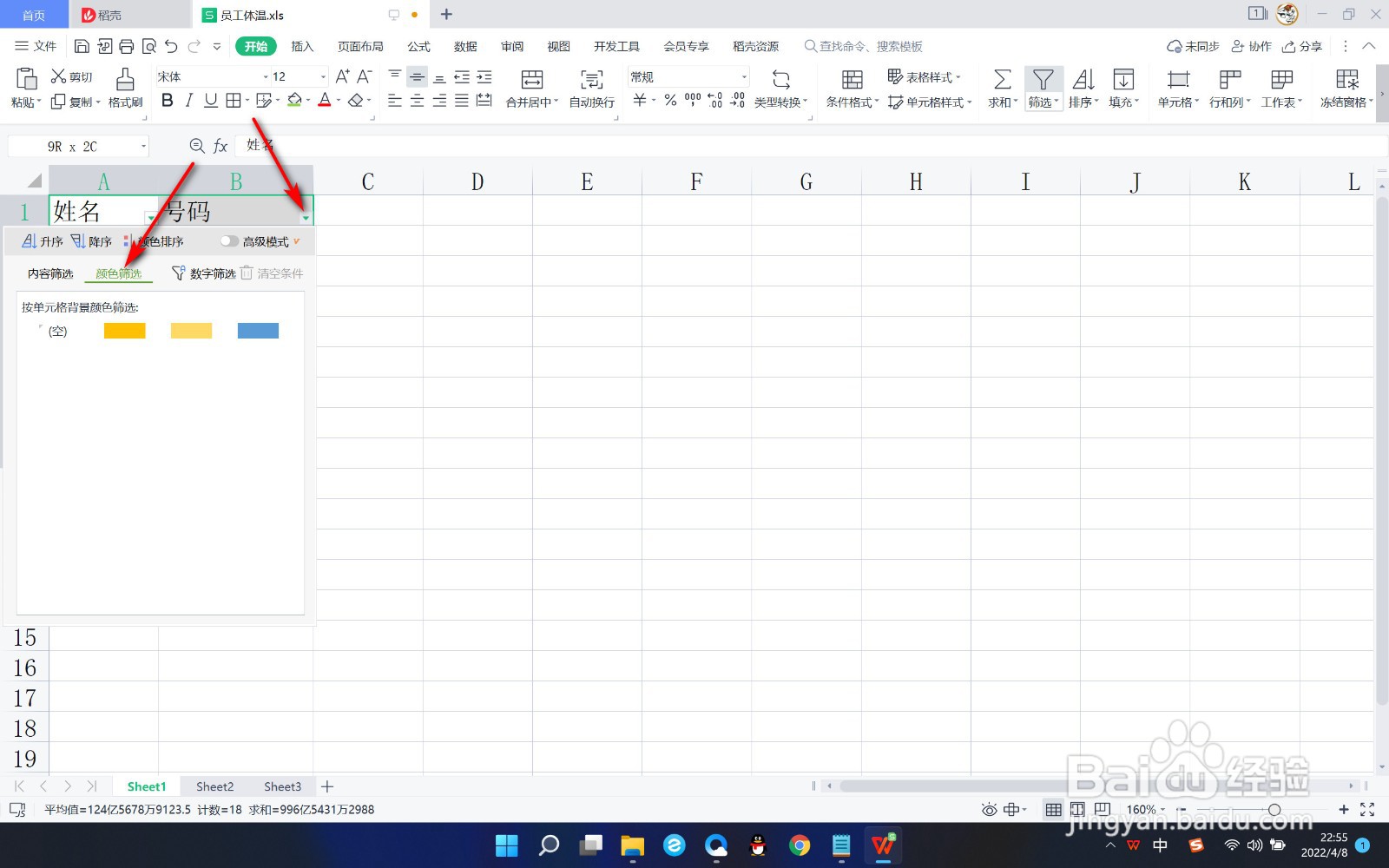Switch to Sheet2 tab
The height and width of the screenshot is (868, 1389).
click(214, 786)
